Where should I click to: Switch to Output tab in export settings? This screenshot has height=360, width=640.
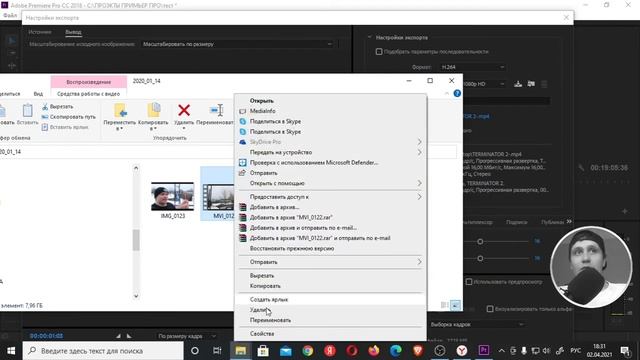pyautogui.click(x=73, y=32)
